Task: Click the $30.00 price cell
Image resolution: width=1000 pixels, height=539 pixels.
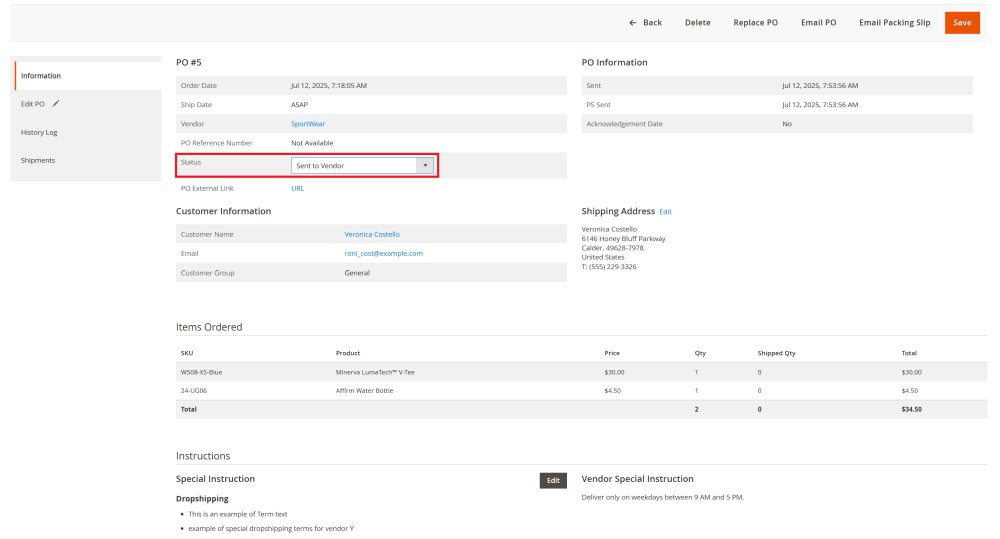Action: (614, 372)
